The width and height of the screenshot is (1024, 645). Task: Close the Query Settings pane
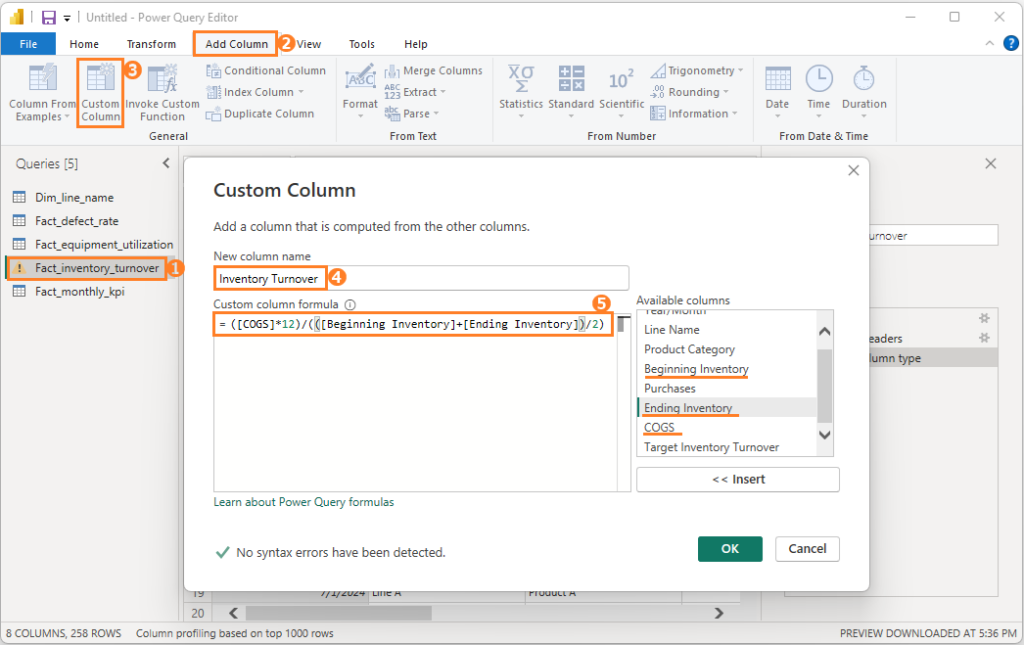tap(991, 164)
